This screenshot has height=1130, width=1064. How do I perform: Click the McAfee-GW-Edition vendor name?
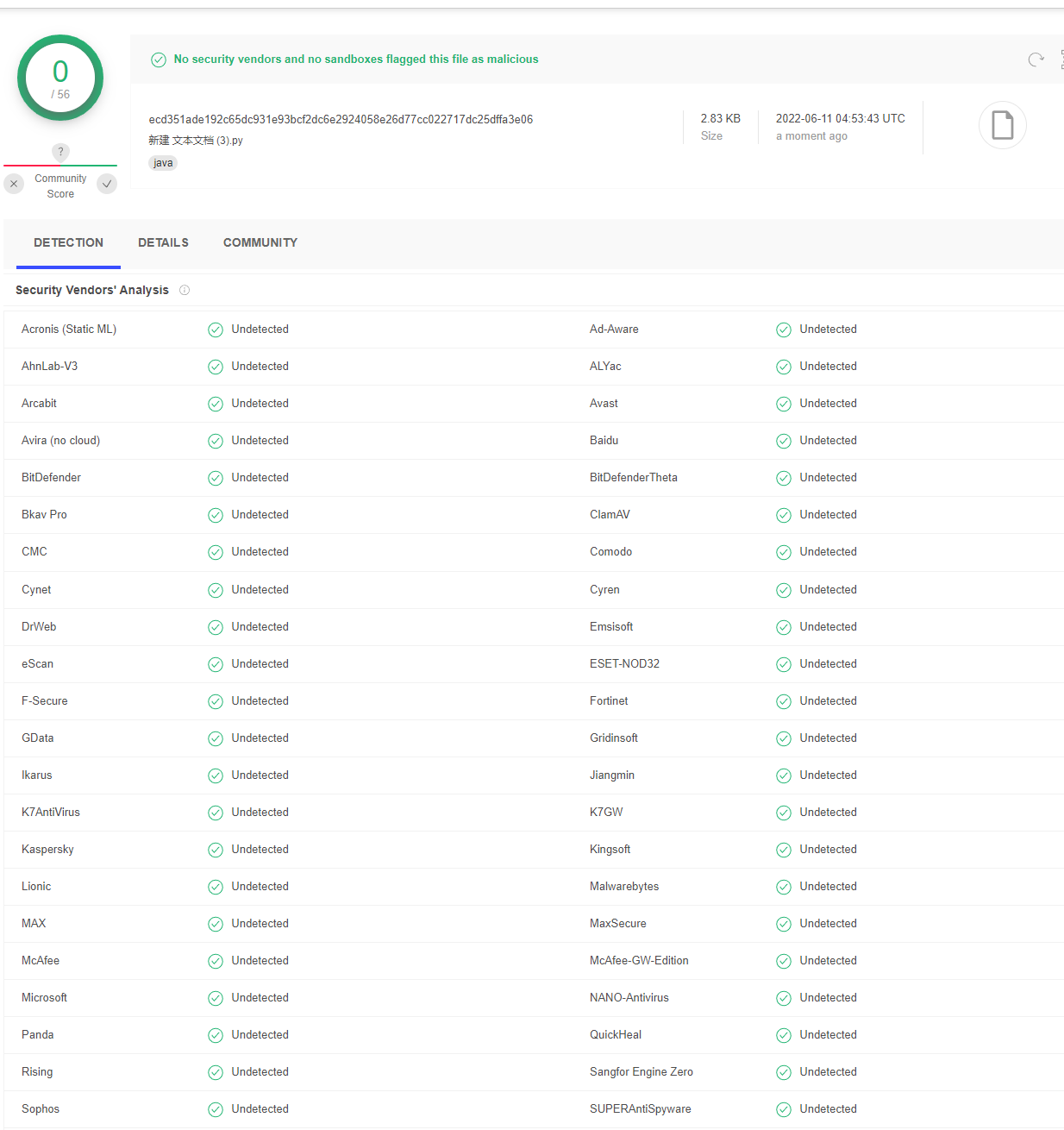click(639, 960)
